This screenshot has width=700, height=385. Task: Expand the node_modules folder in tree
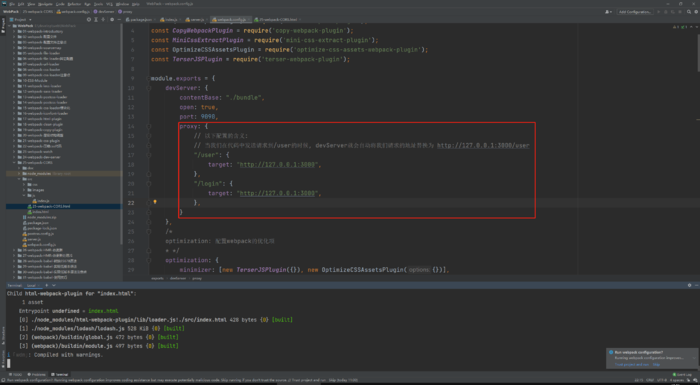[19, 173]
